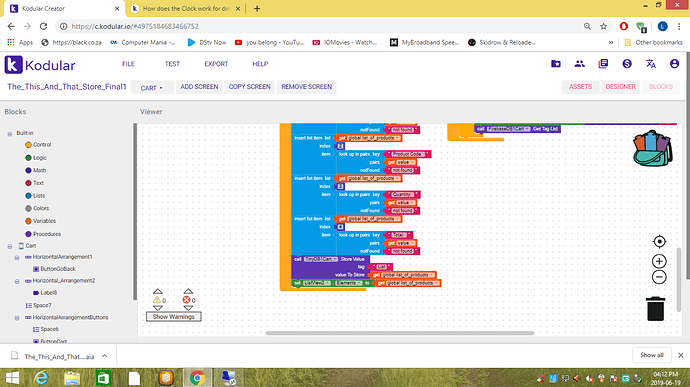The width and height of the screenshot is (690, 387).
Task: Open the Variables blocks category
Action: click(40, 221)
